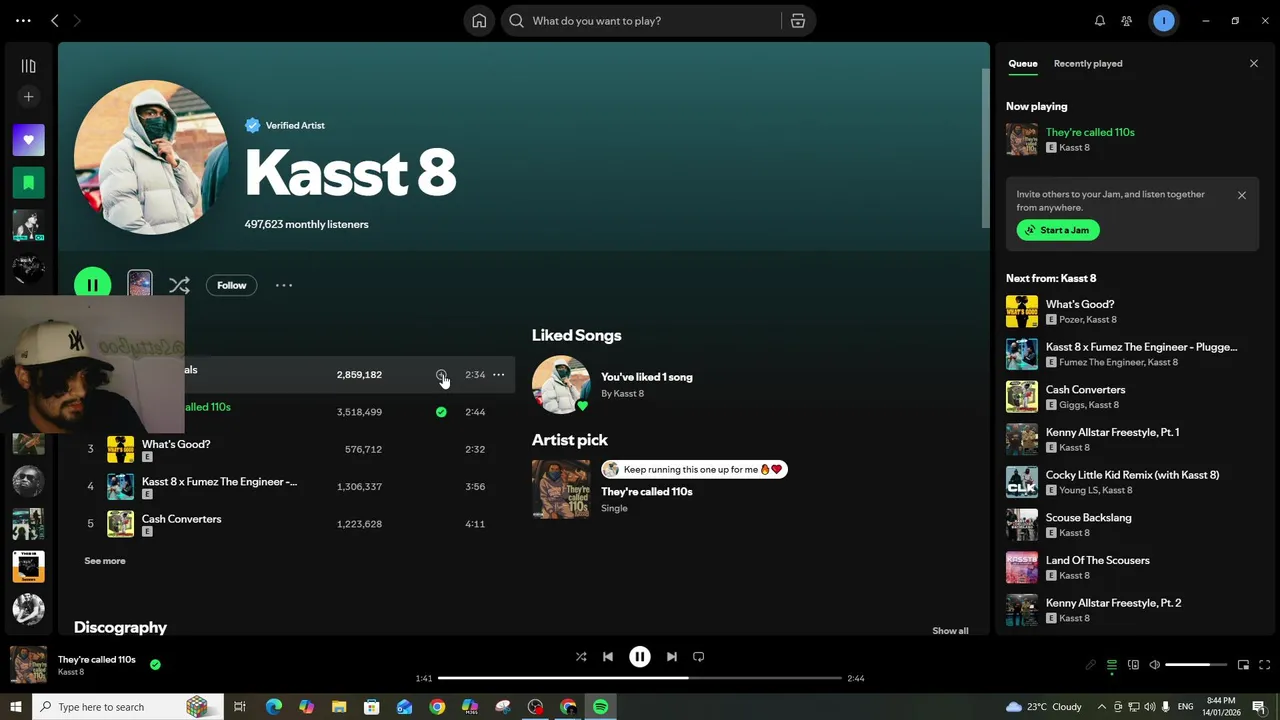The image size is (1280, 720).
Task: Switch to the Queue tab
Action: tap(1022, 63)
